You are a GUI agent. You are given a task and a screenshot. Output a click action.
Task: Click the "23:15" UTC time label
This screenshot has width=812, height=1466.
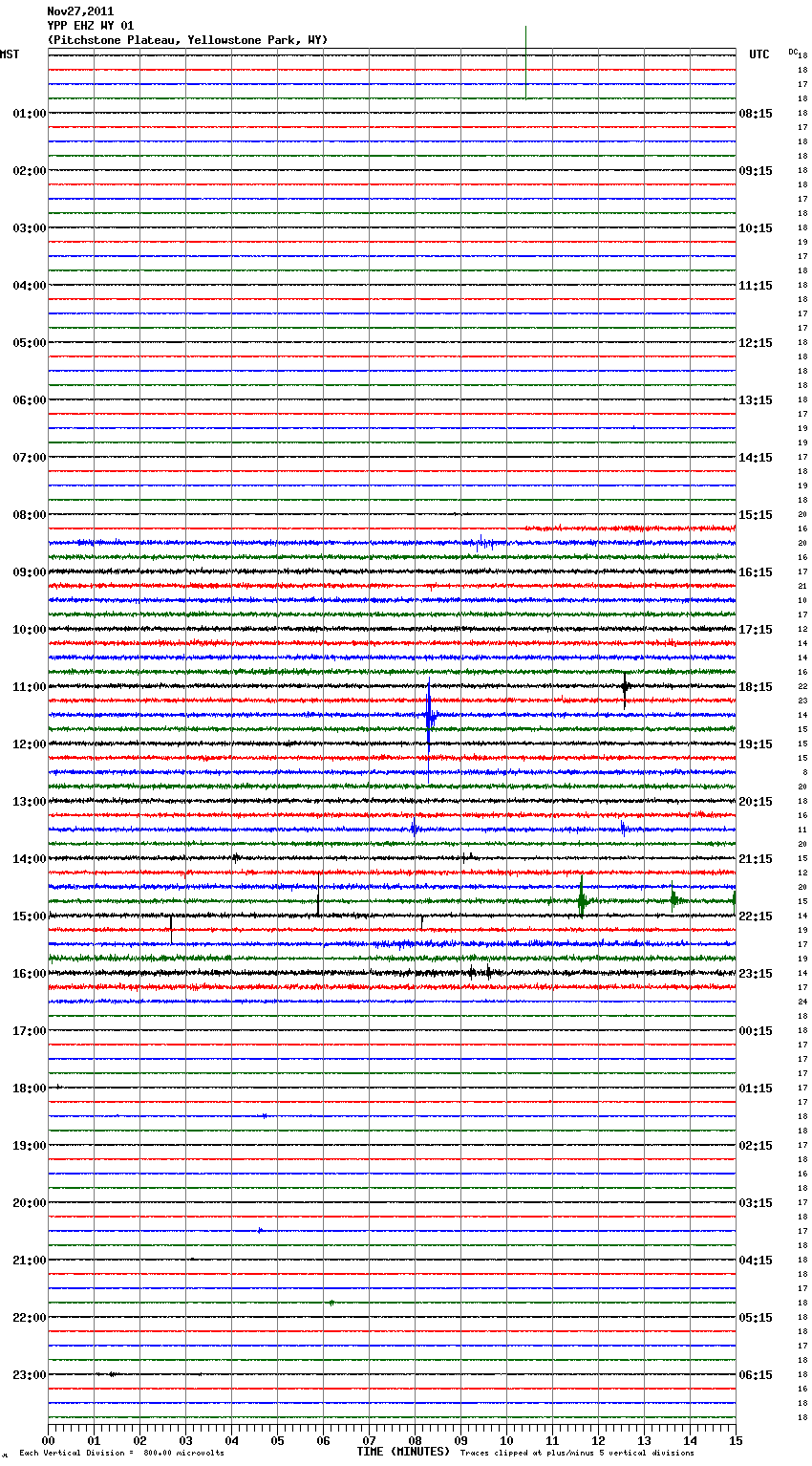click(x=756, y=974)
